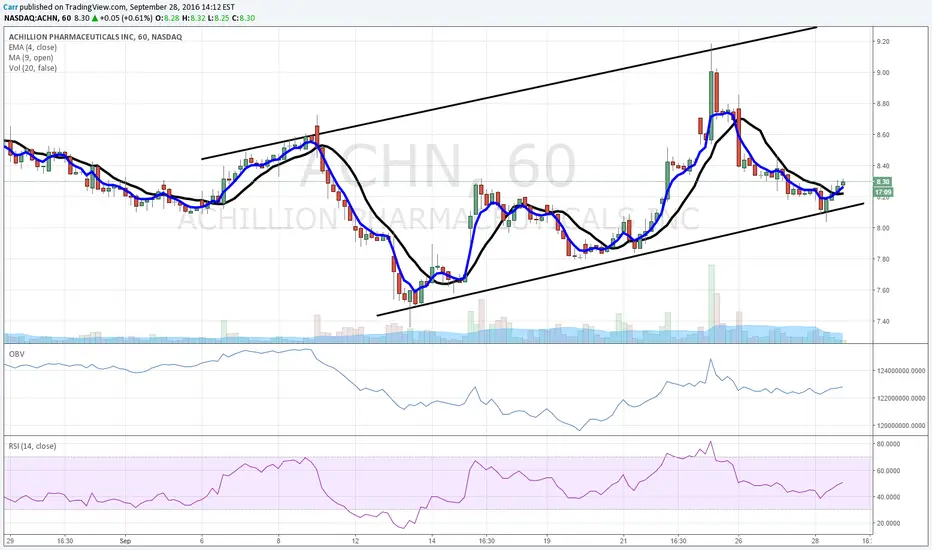Screen dimensions: 932x550
Task: Select the EMA (4, close) indicator legend
Action: tap(33, 48)
